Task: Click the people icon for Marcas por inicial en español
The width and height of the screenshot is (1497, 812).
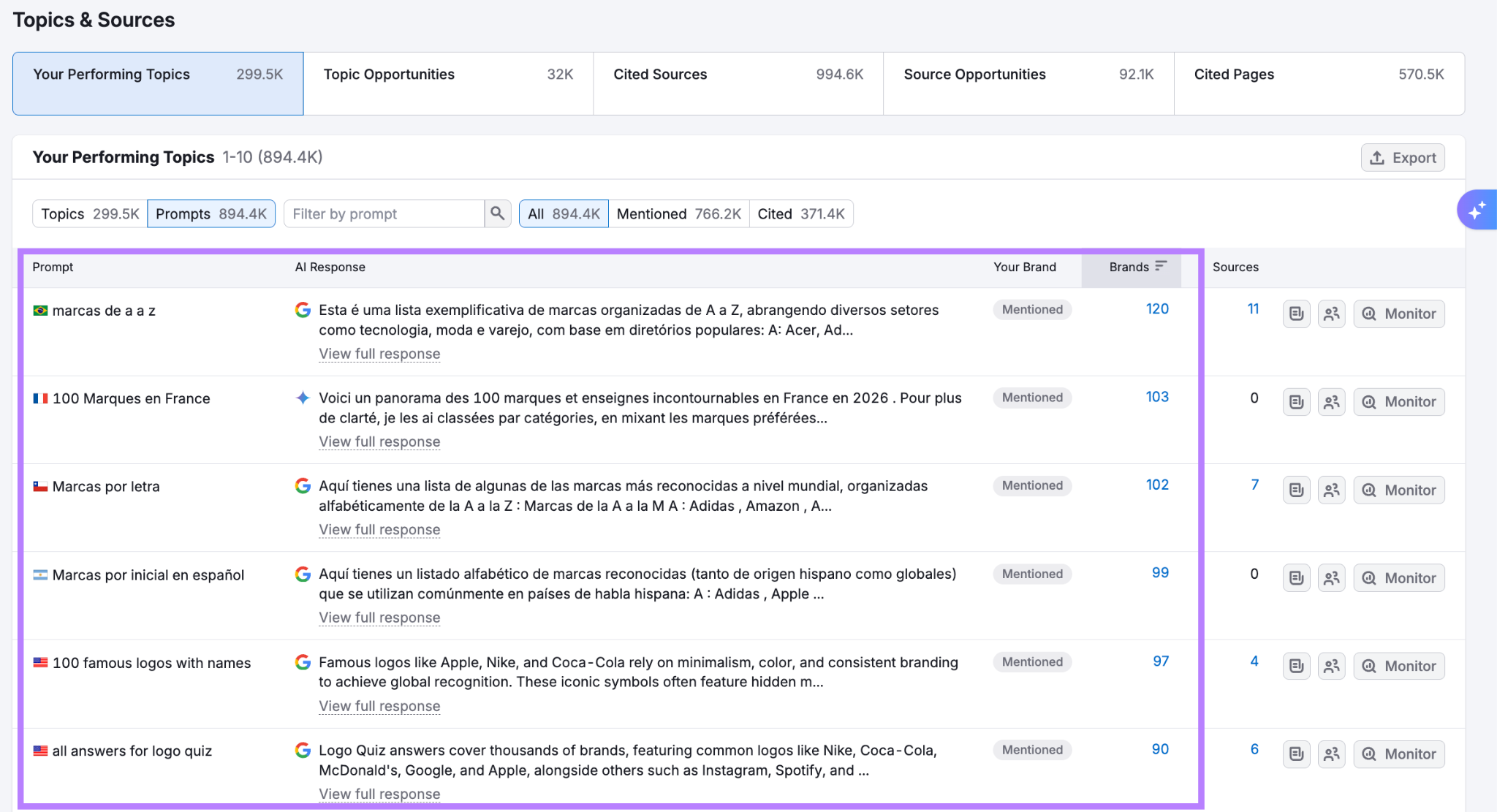Action: click(1332, 578)
